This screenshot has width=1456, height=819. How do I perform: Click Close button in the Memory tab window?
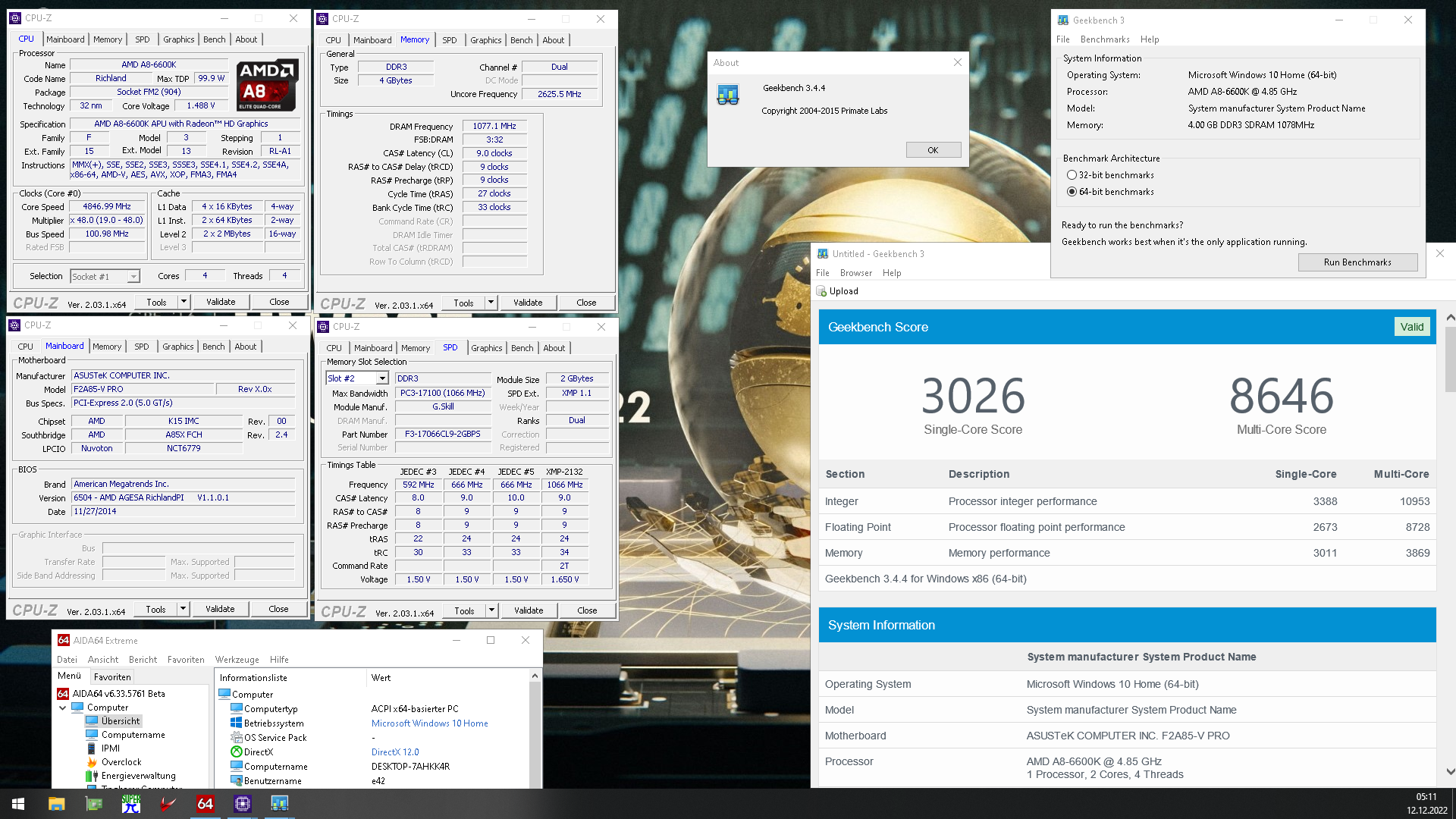[x=586, y=303]
